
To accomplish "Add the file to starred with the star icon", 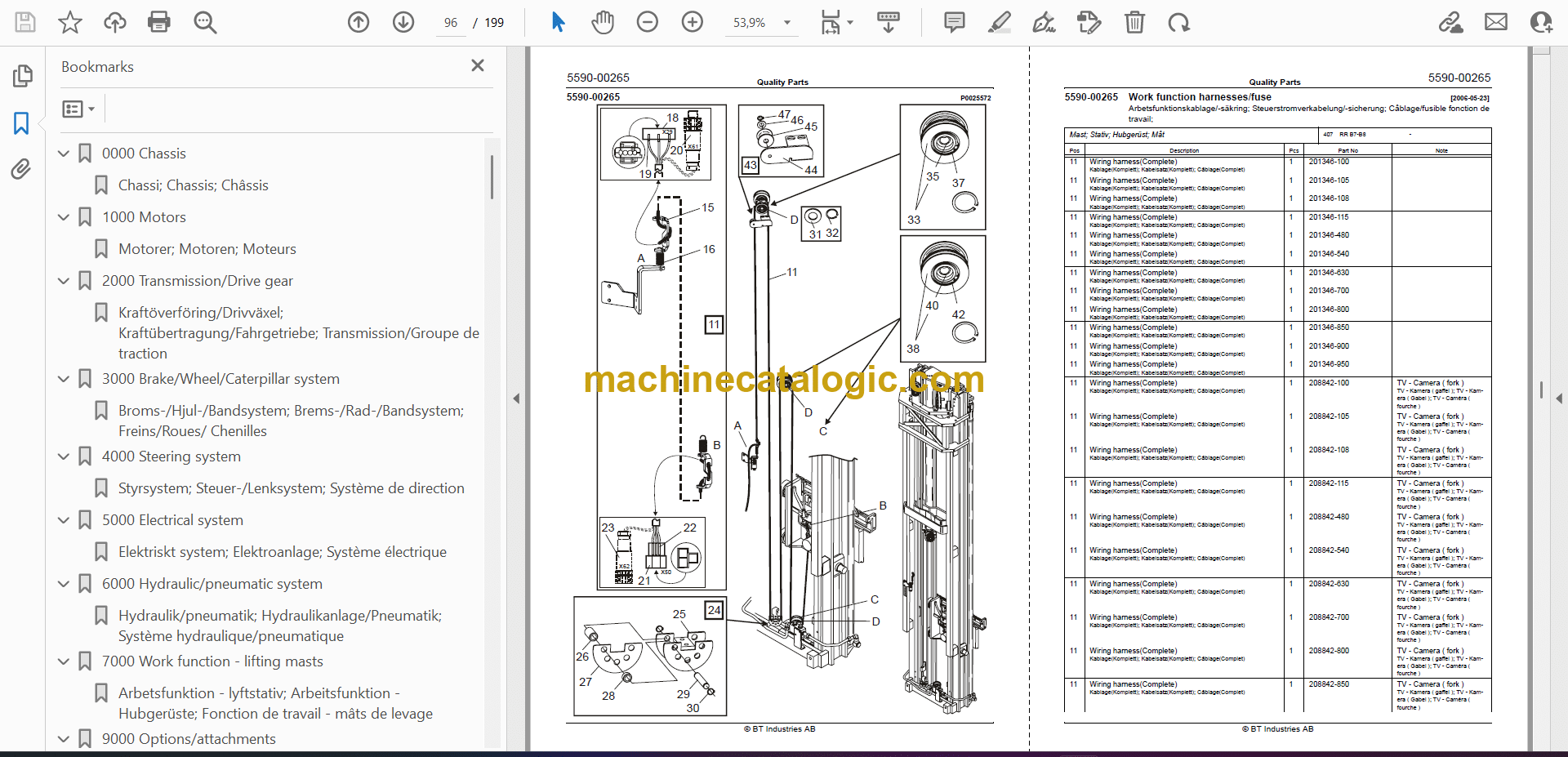I will (x=70, y=22).
